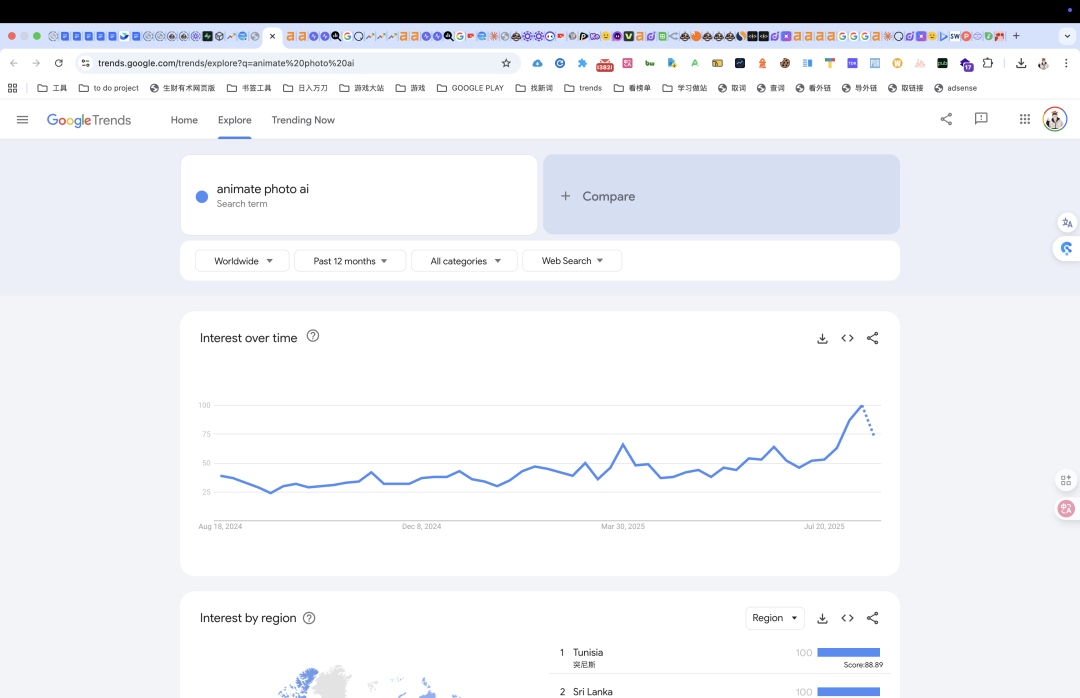This screenshot has height=698, width=1080.
Task: Open help for Interest over time
Action: point(313,336)
